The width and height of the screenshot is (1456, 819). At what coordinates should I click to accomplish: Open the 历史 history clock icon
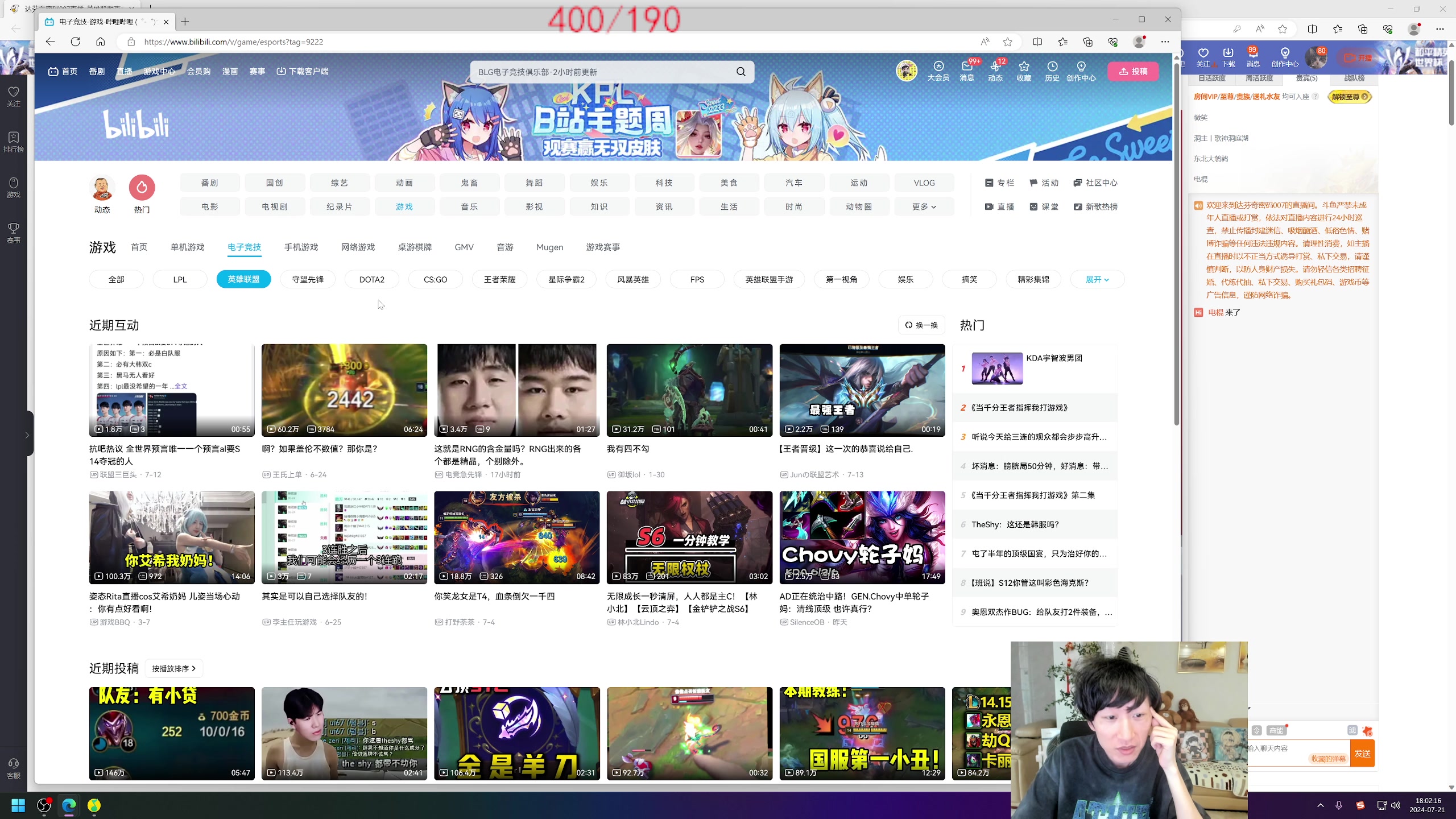pos(1052,71)
